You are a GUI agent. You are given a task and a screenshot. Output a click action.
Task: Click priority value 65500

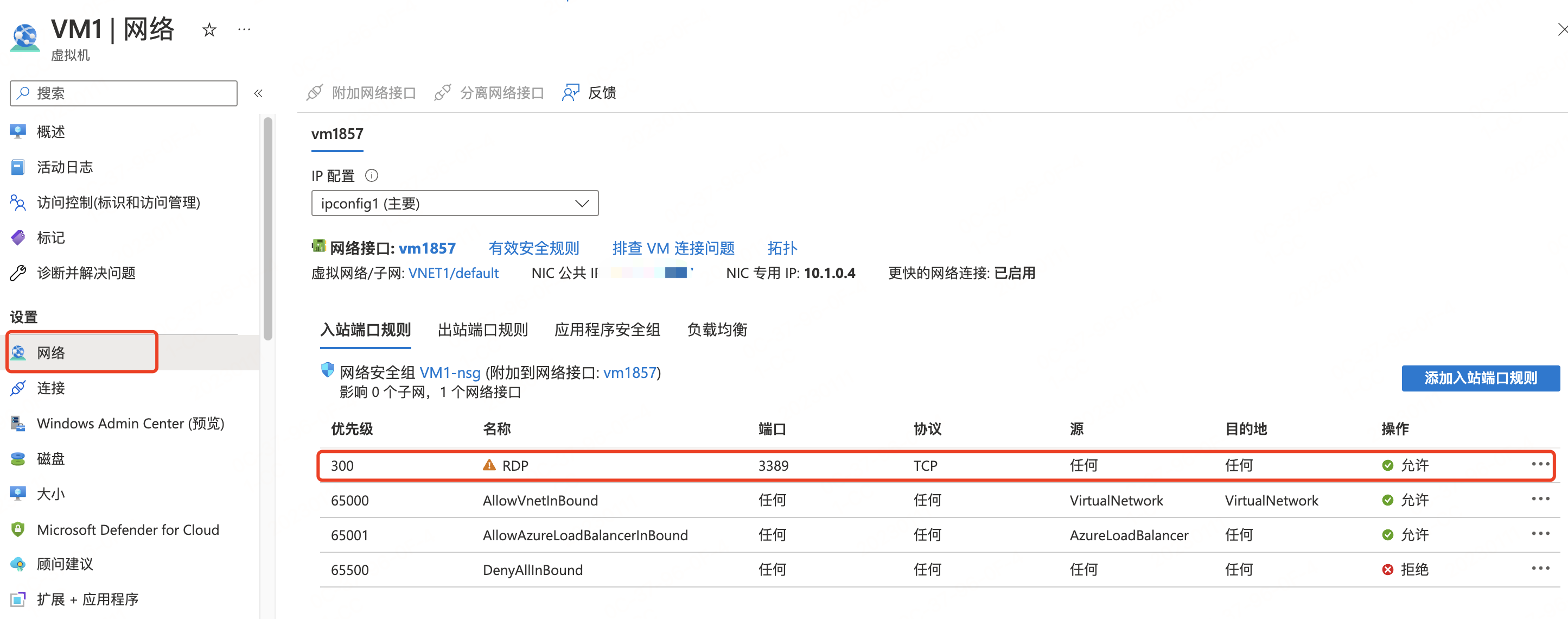coord(350,570)
